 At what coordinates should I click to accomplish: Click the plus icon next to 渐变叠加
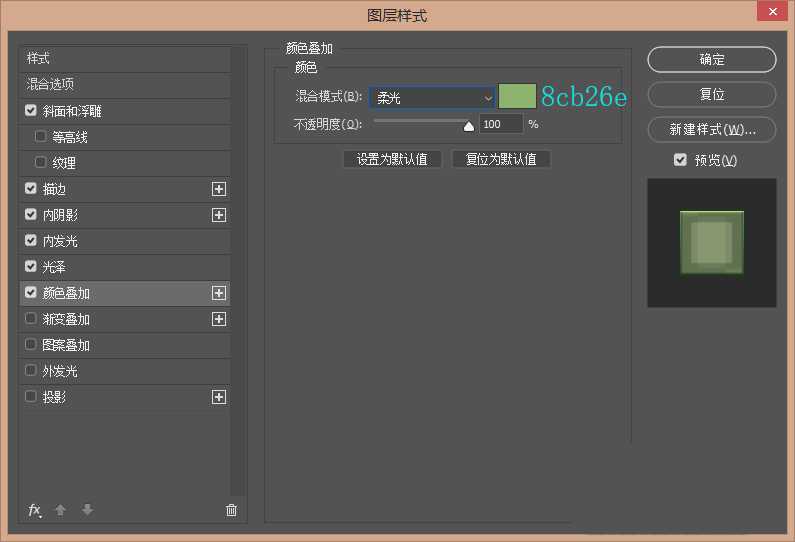pyautogui.click(x=219, y=319)
